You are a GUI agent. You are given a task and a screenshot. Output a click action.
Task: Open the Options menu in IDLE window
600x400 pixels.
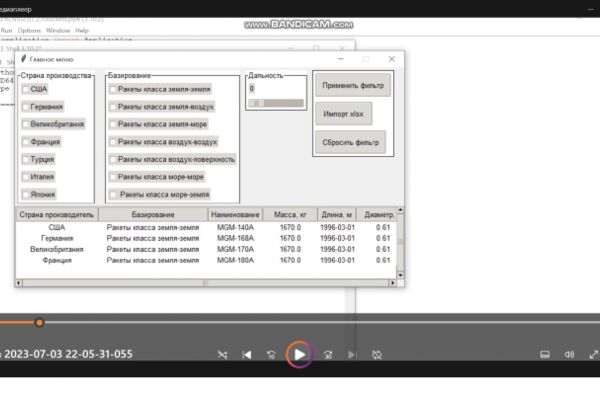coord(29,30)
